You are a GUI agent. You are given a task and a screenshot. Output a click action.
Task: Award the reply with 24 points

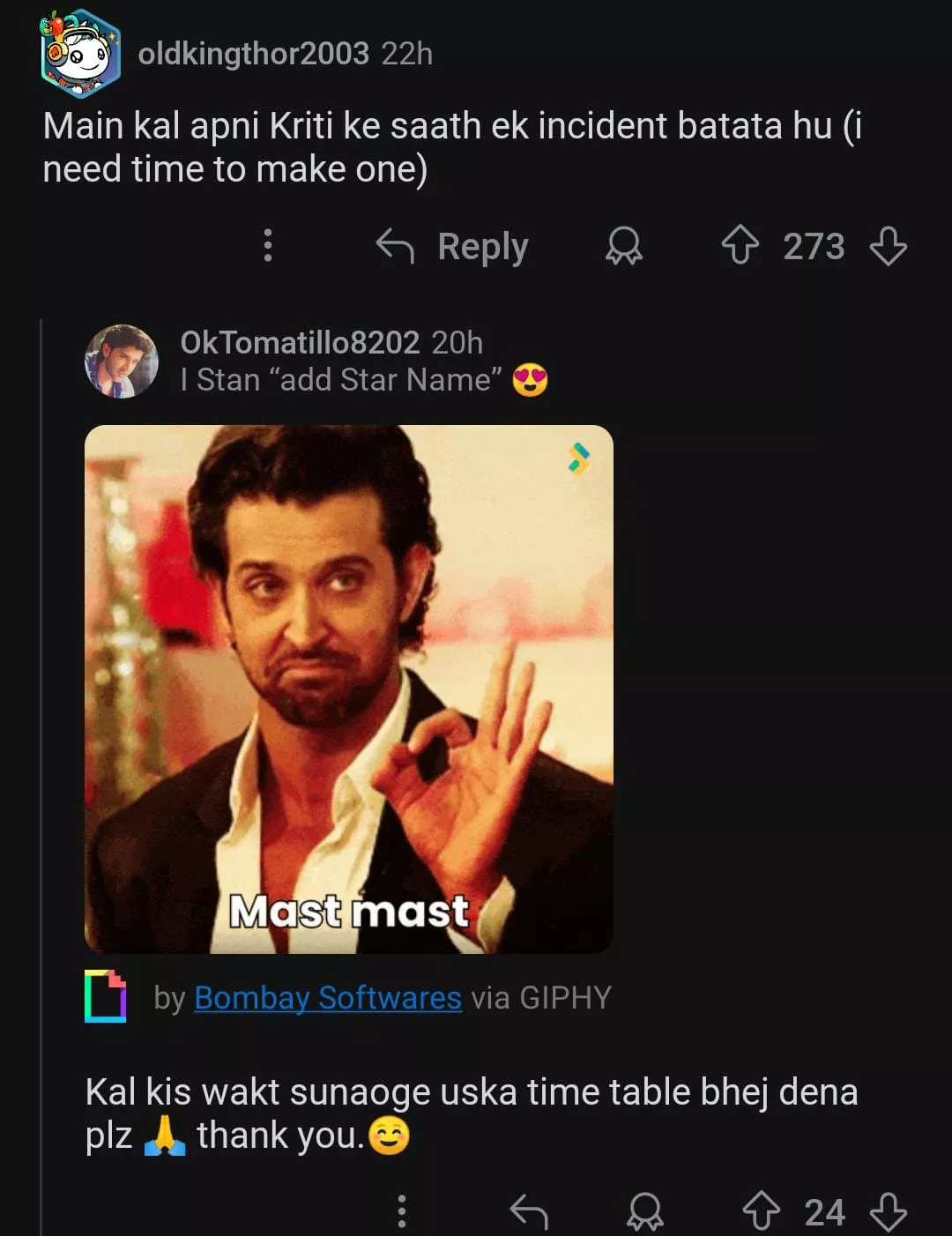(645, 1211)
